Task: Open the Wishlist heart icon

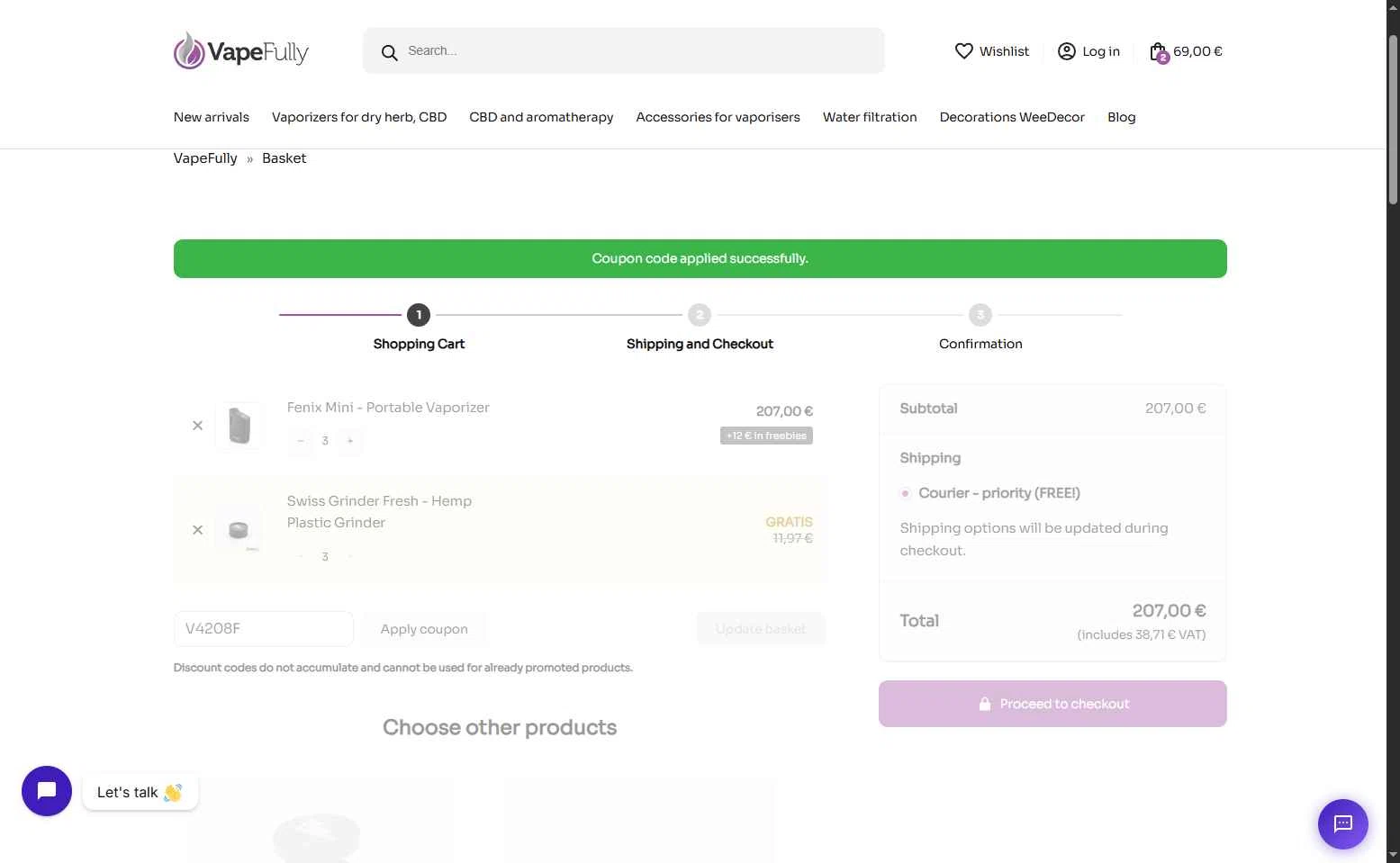Action: pos(963,51)
